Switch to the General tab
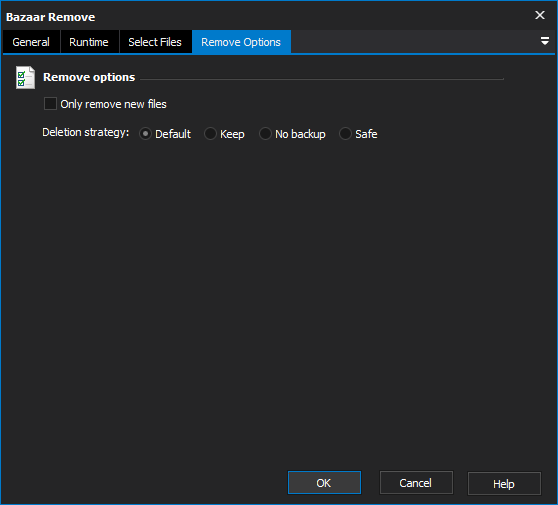Image resolution: width=558 pixels, height=505 pixels. [x=31, y=42]
